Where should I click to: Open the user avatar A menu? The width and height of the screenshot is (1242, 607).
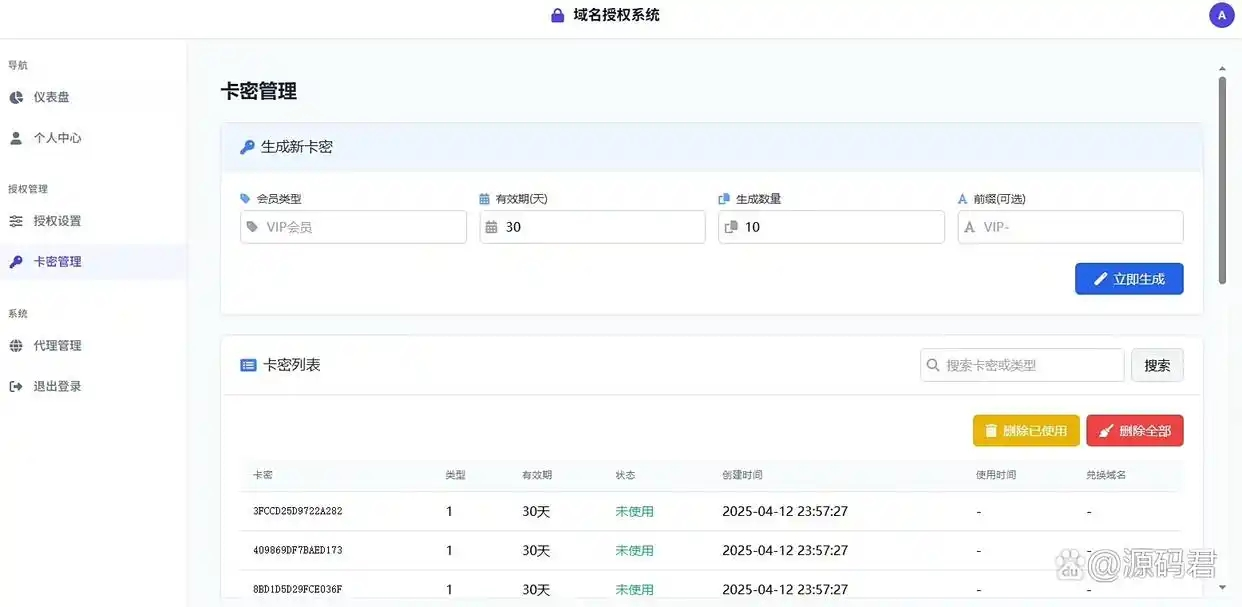click(1221, 16)
